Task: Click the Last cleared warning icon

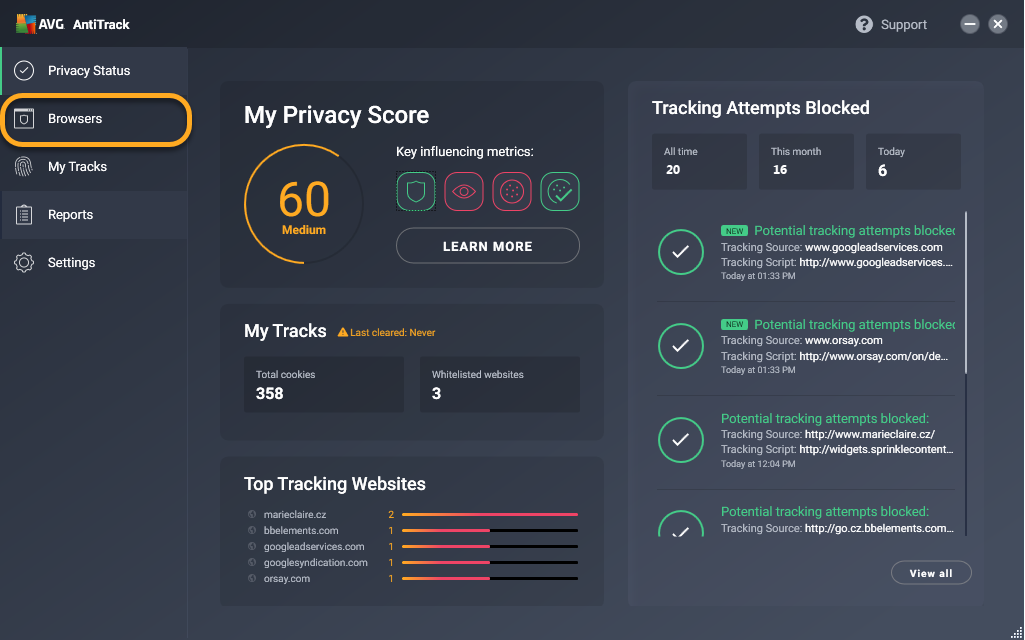Action: tap(343, 332)
